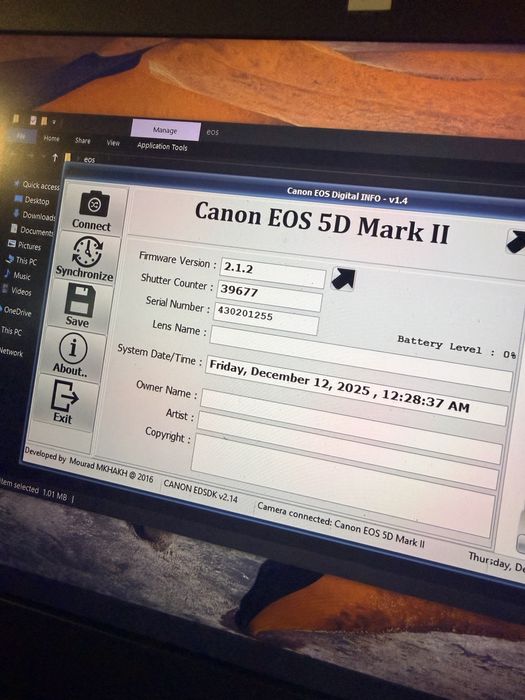
Task: Select the Firmware Version field showing 2.1.2
Action: 273,272
